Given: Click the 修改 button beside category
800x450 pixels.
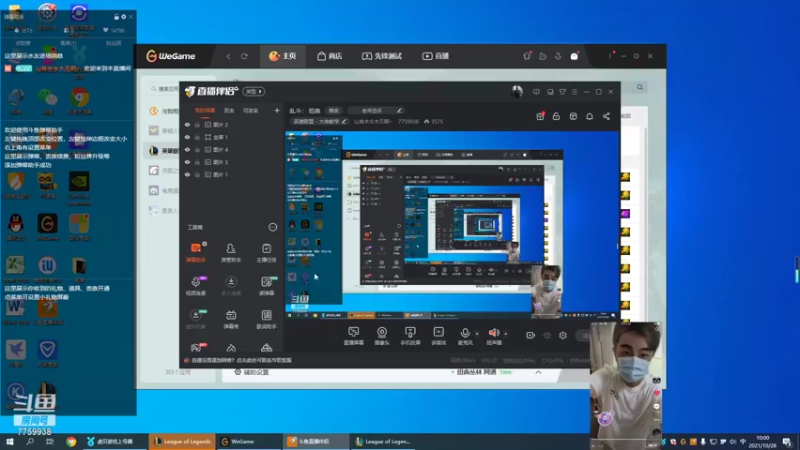Looking at the screenshot, I should pyautogui.click(x=334, y=110).
